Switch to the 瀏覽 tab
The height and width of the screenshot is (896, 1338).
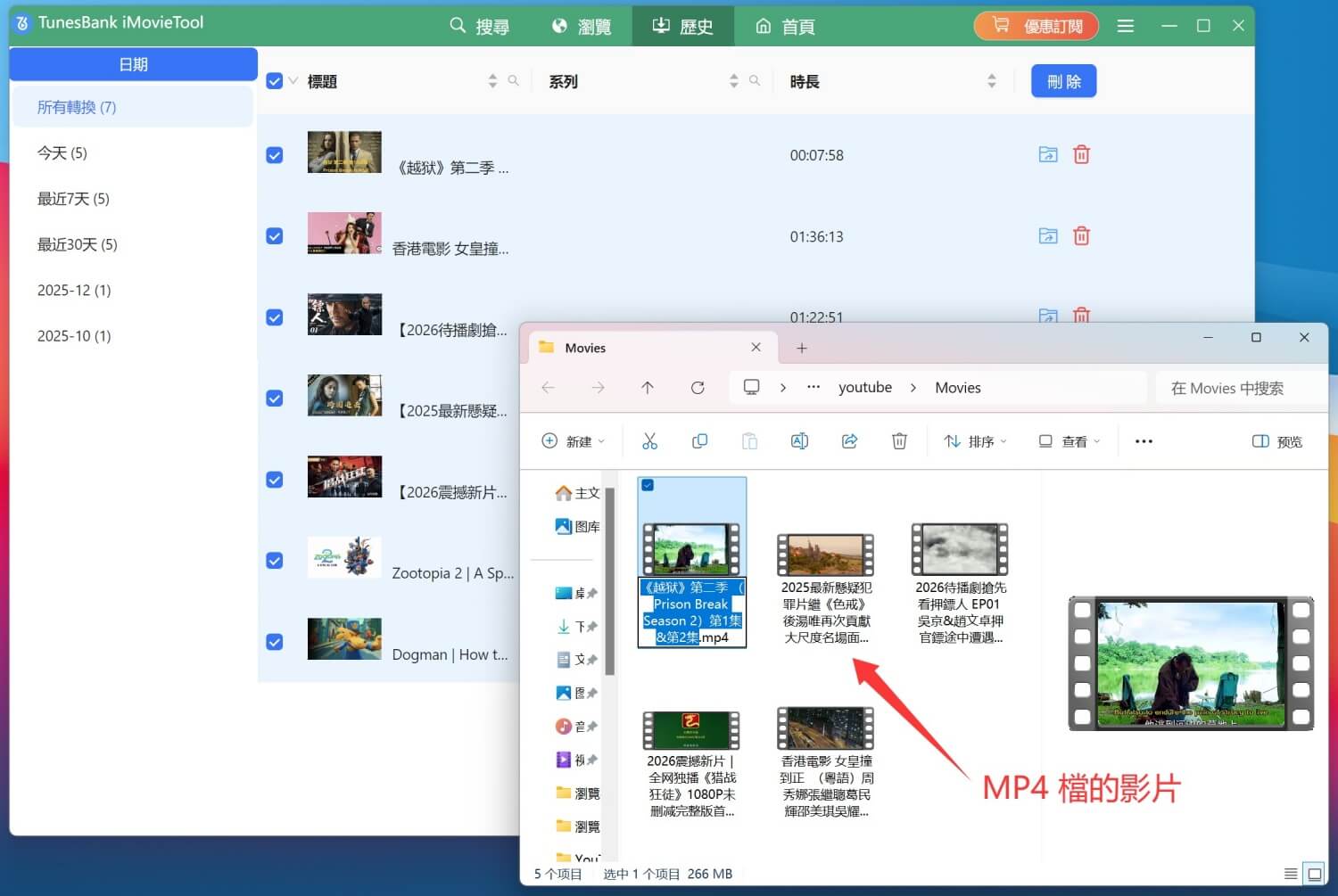click(x=582, y=26)
